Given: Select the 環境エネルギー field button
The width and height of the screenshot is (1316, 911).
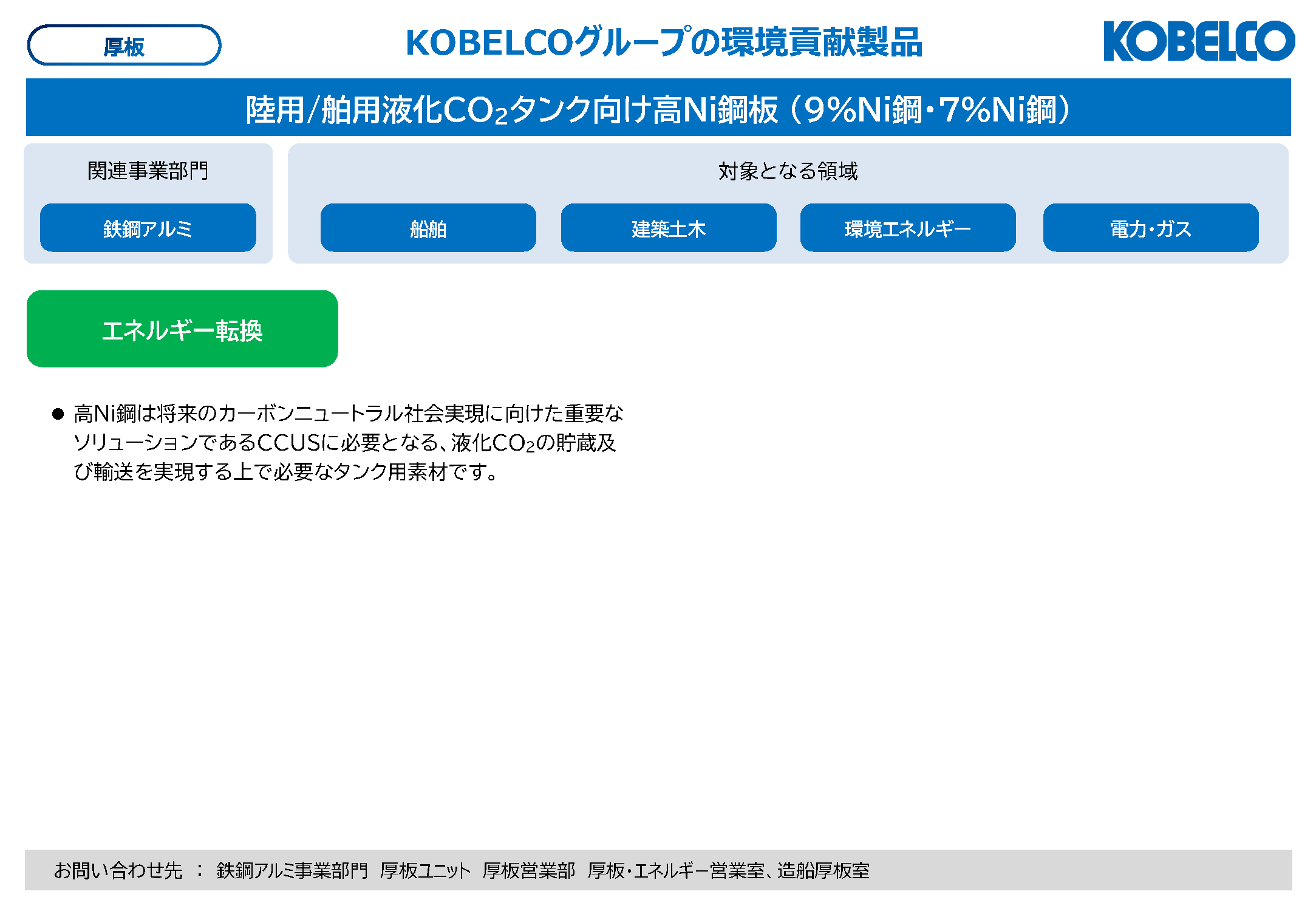Looking at the screenshot, I should click(x=908, y=228).
